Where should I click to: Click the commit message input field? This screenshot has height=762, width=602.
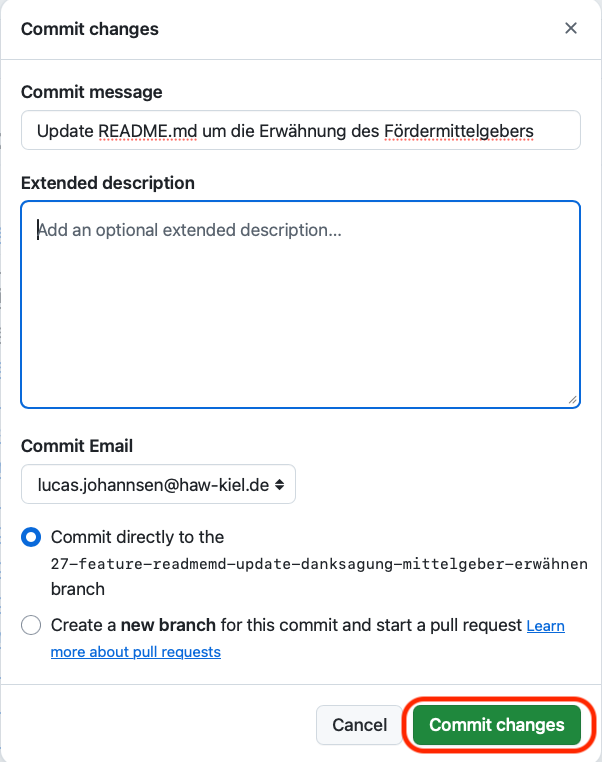300,130
